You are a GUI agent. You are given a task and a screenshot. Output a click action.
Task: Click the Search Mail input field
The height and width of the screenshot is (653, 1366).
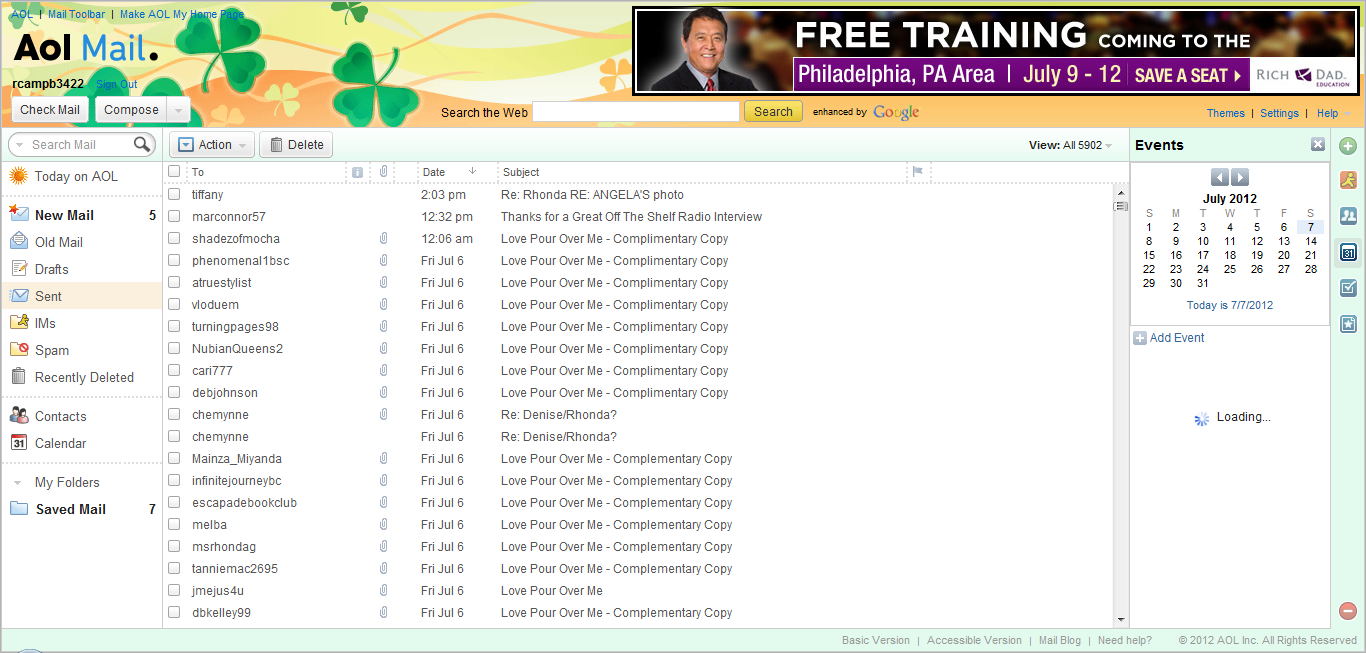80,145
